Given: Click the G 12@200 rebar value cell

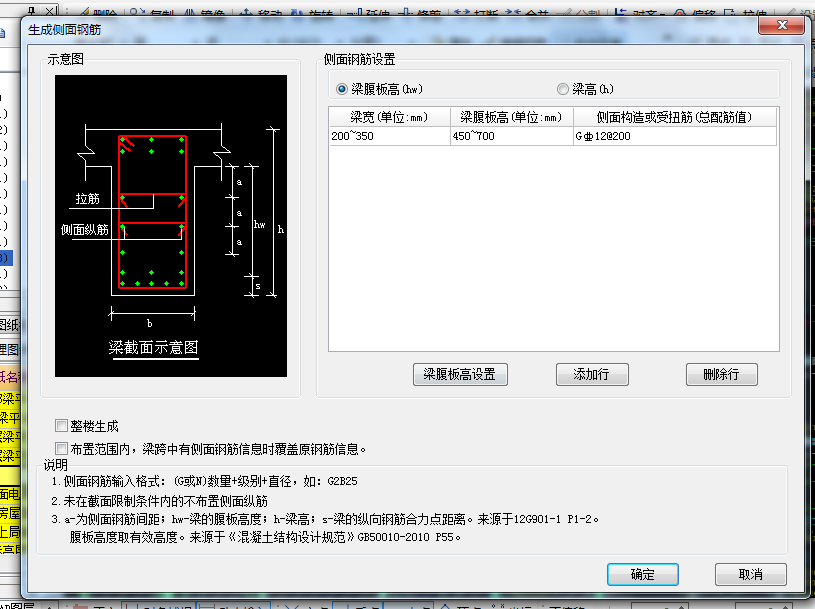Looking at the screenshot, I should point(675,136).
